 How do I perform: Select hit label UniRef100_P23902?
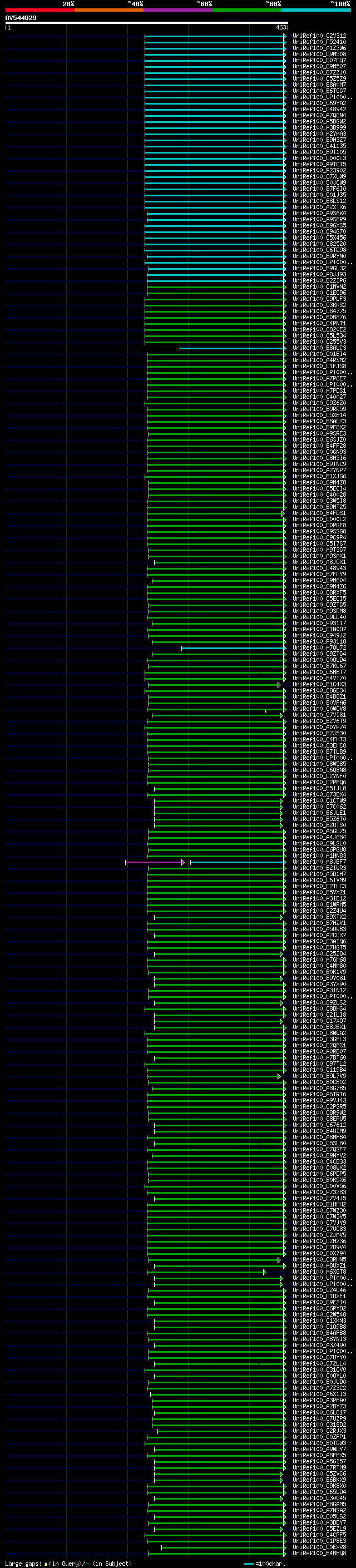319,170
